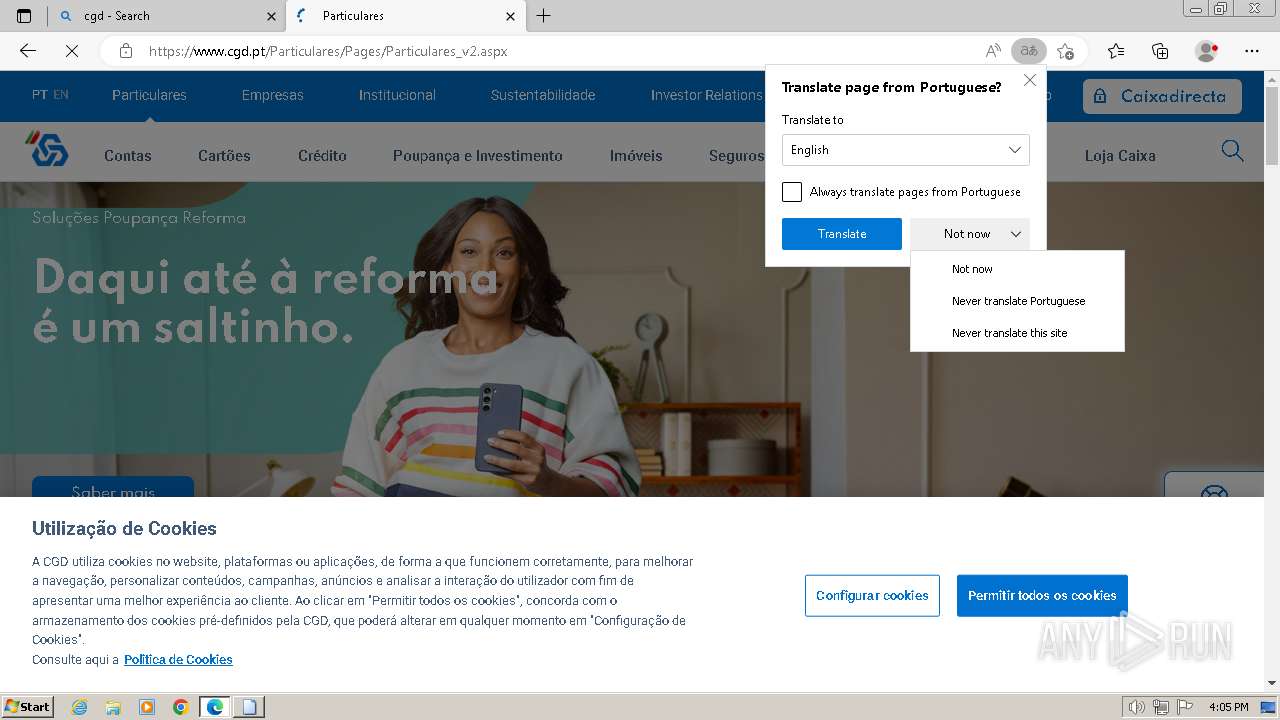Add this page to favorites star icon
1280x720 pixels.
[x=1065, y=51]
